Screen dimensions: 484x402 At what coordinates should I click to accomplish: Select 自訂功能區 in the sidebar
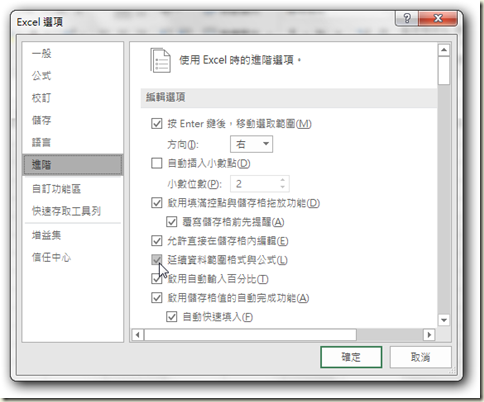[x=56, y=189]
